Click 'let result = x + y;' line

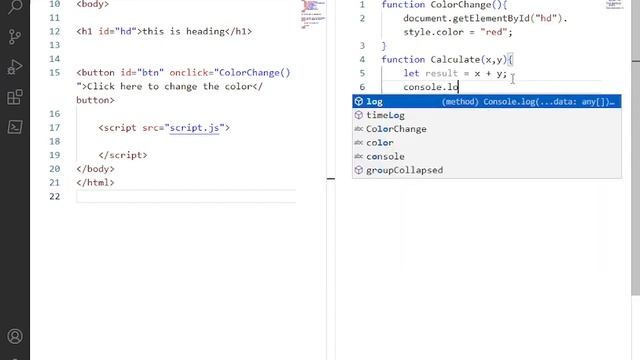click(x=455, y=73)
